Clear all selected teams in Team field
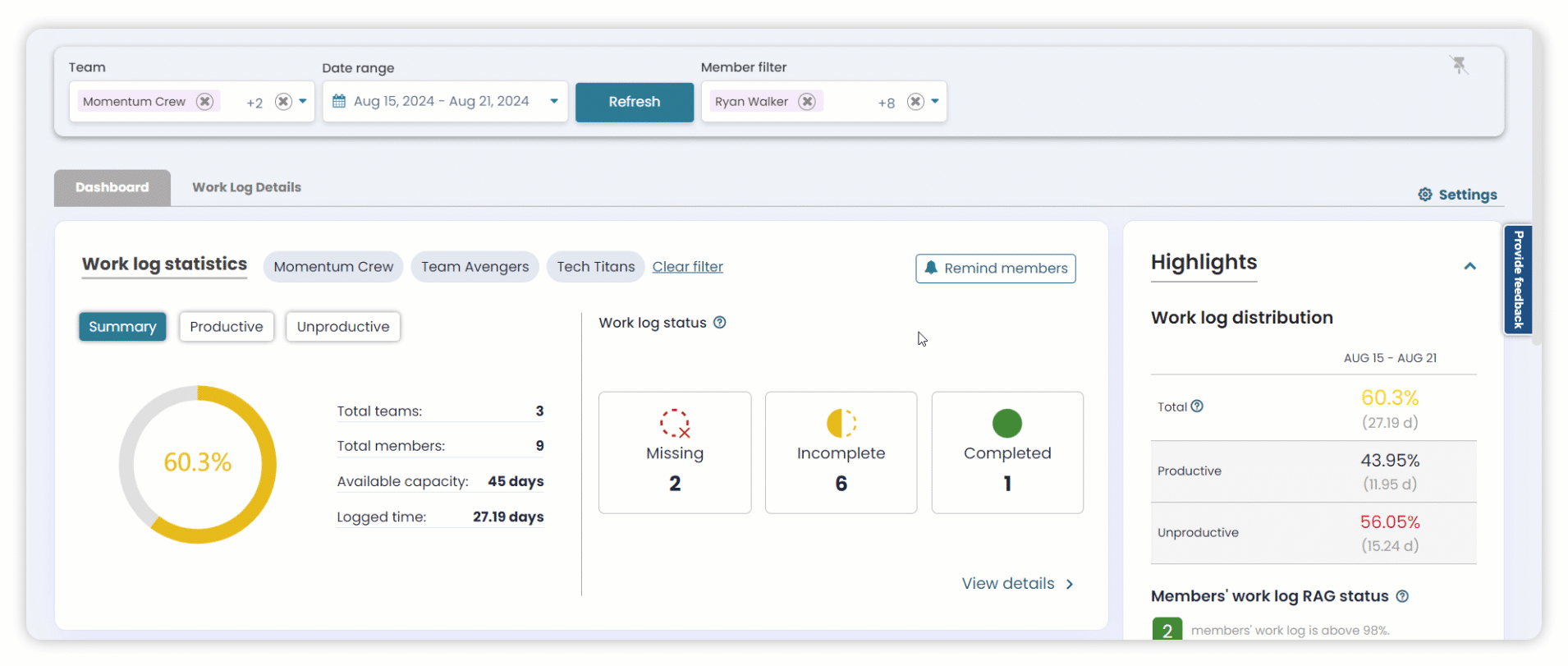The image size is (1568, 666). [x=283, y=101]
